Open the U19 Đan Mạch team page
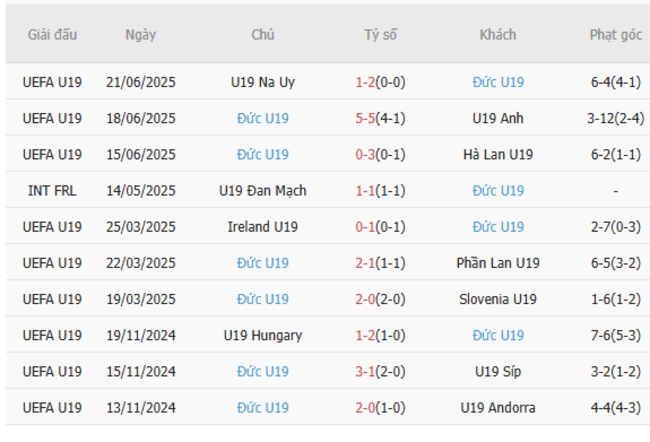This screenshot has width=650, height=442. [263, 190]
